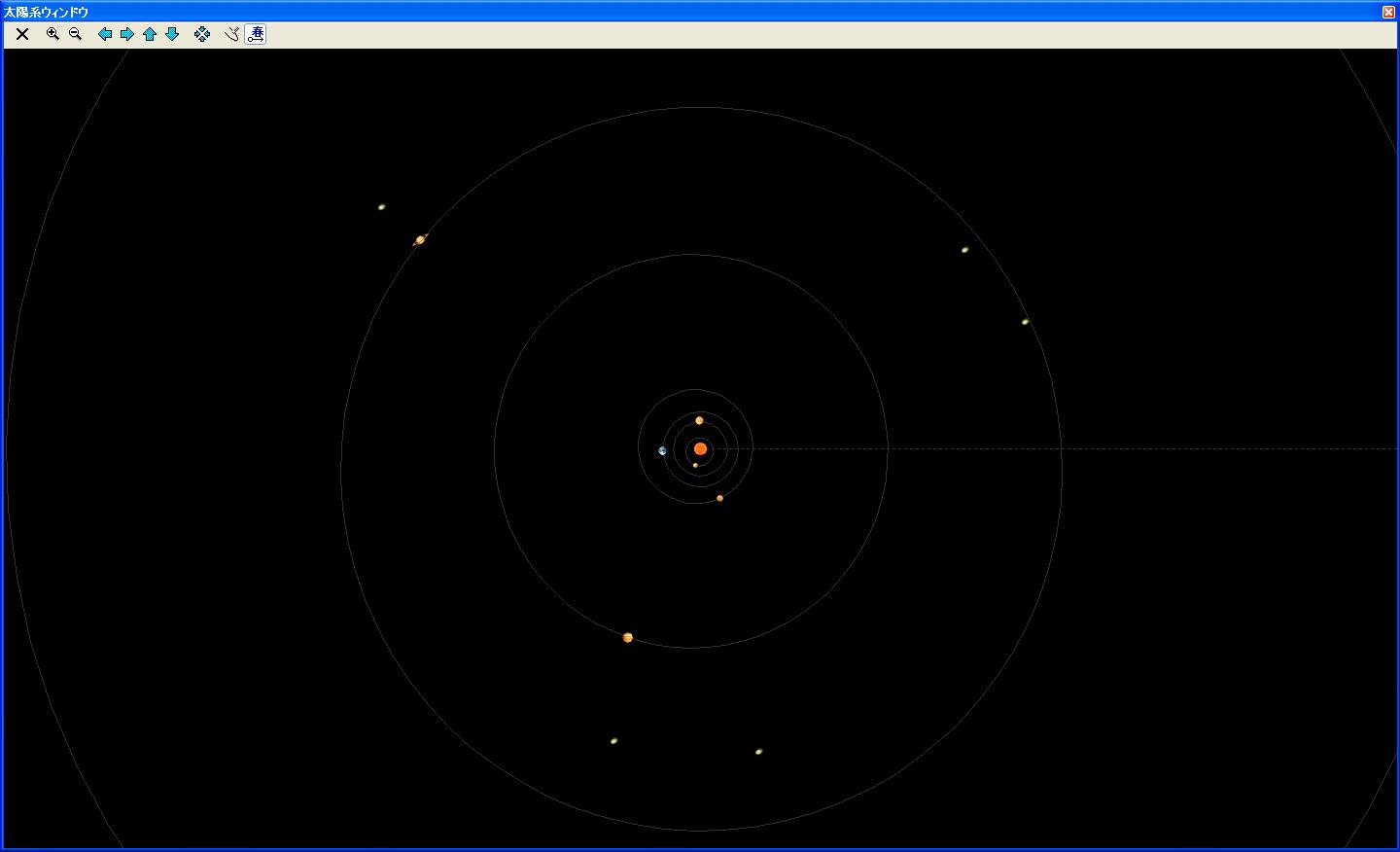Toggle the comet display icon
1400x852 pixels.
point(232,34)
